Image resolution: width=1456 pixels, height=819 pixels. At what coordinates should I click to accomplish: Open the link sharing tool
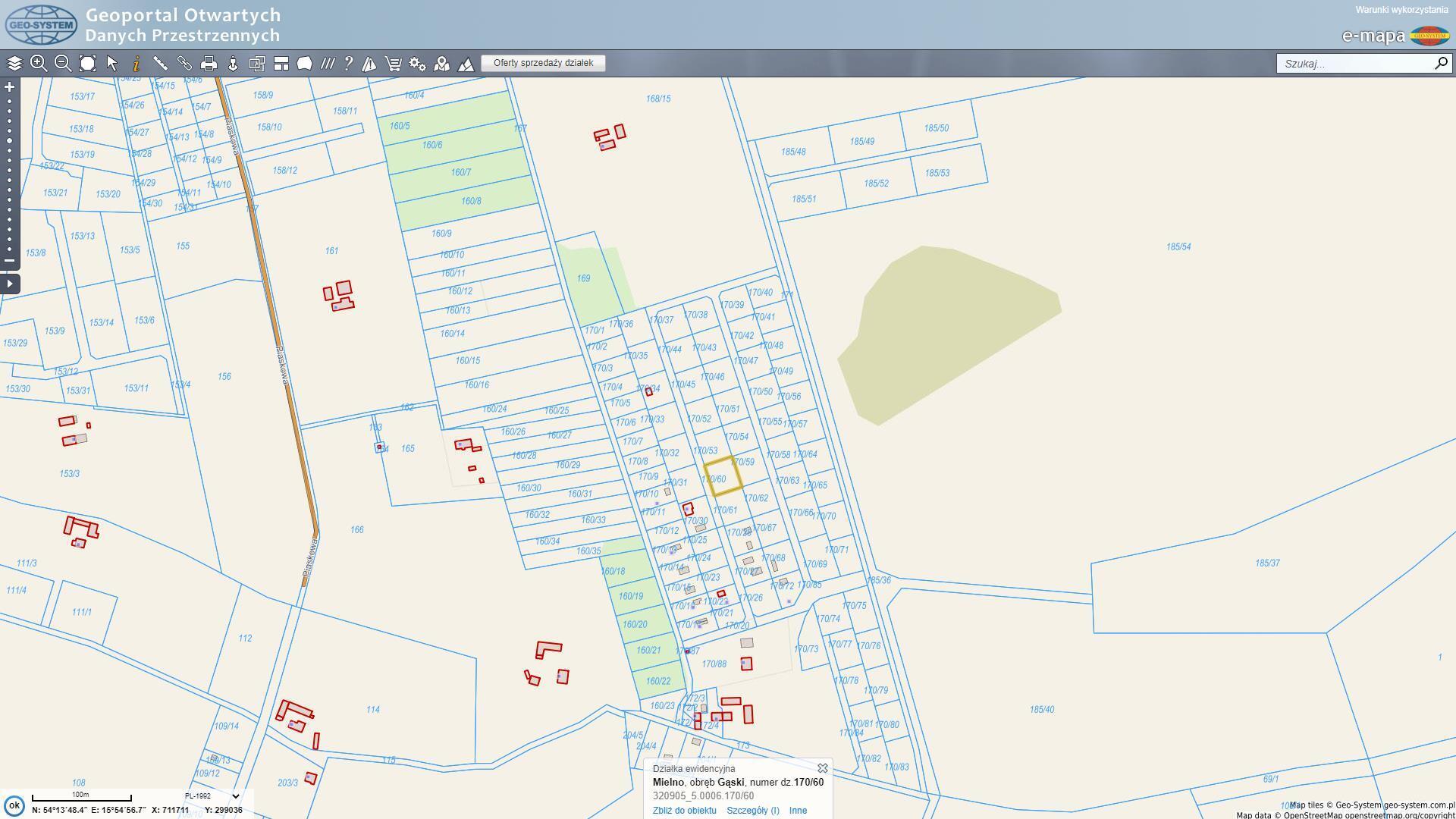tap(184, 64)
